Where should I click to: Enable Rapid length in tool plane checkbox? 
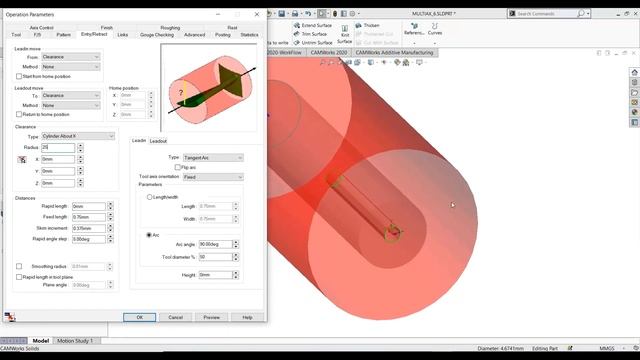coord(19,277)
